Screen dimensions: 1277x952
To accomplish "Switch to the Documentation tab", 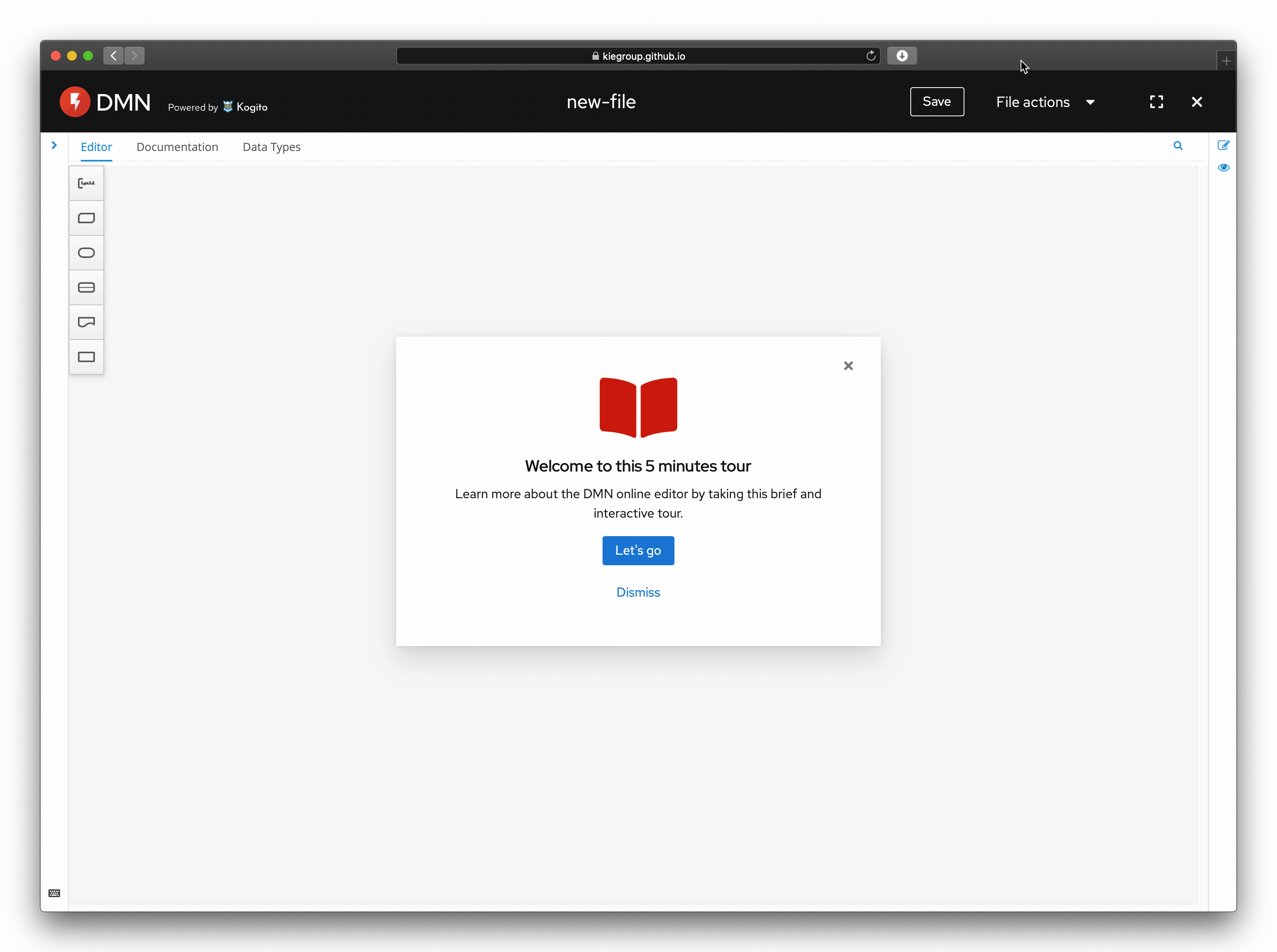I will click(x=178, y=147).
